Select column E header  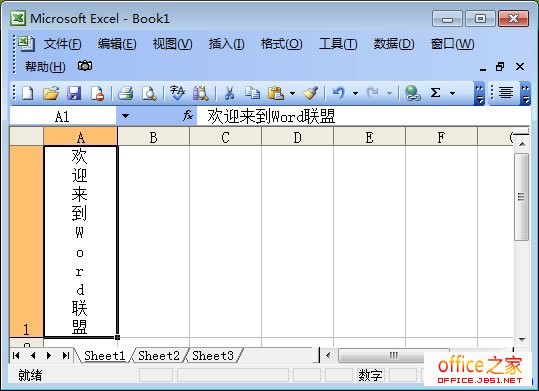370,137
